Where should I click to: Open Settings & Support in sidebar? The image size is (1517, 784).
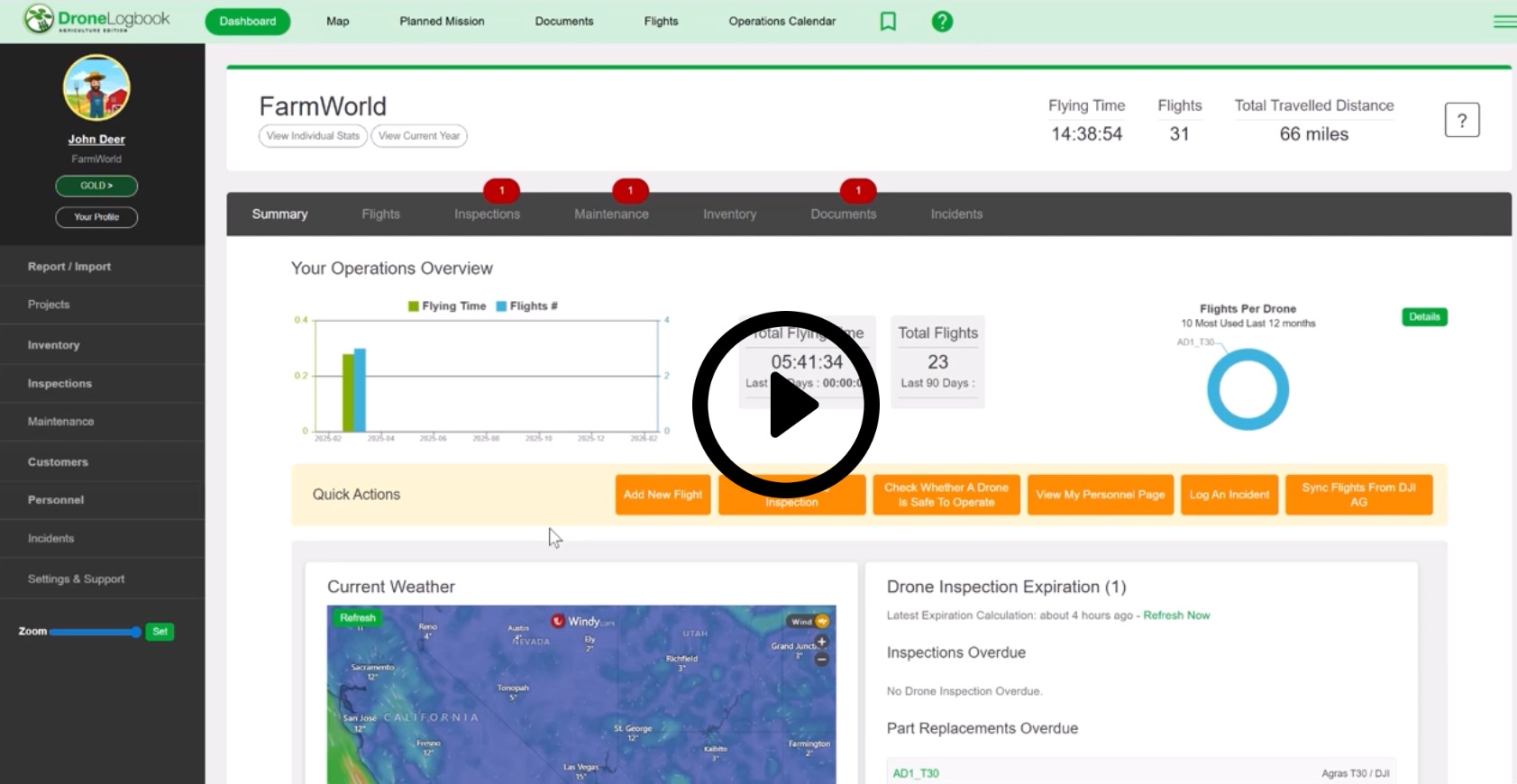tap(103, 579)
